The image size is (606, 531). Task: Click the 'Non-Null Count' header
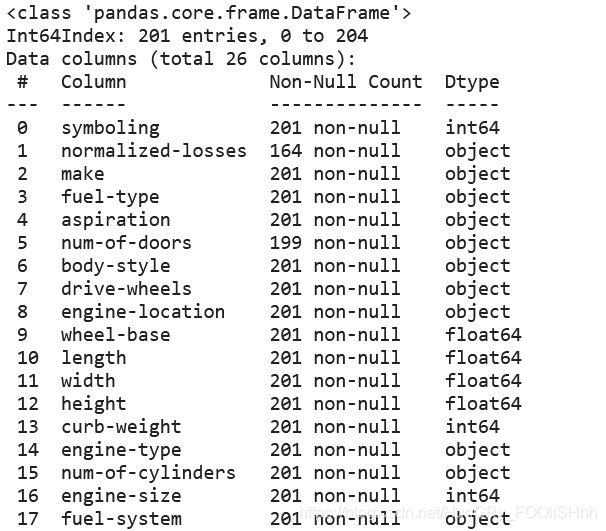[346, 82]
